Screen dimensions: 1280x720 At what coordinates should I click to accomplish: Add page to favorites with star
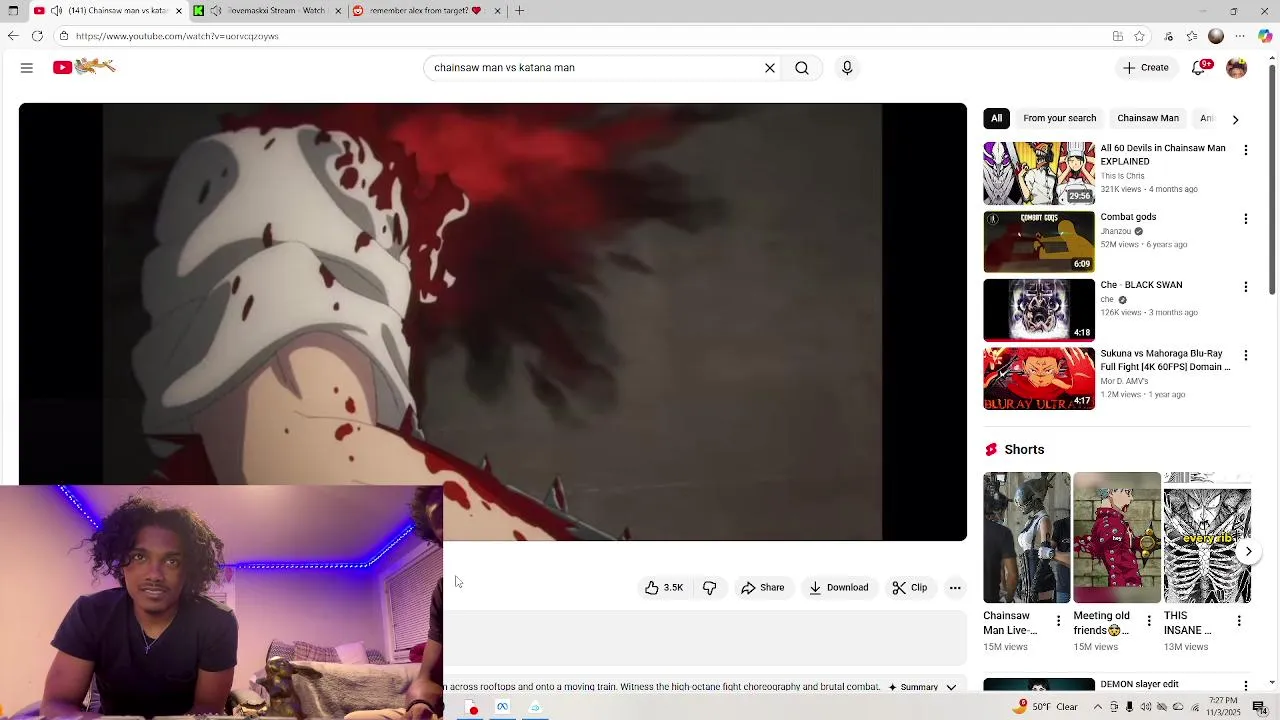click(x=1139, y=36)
